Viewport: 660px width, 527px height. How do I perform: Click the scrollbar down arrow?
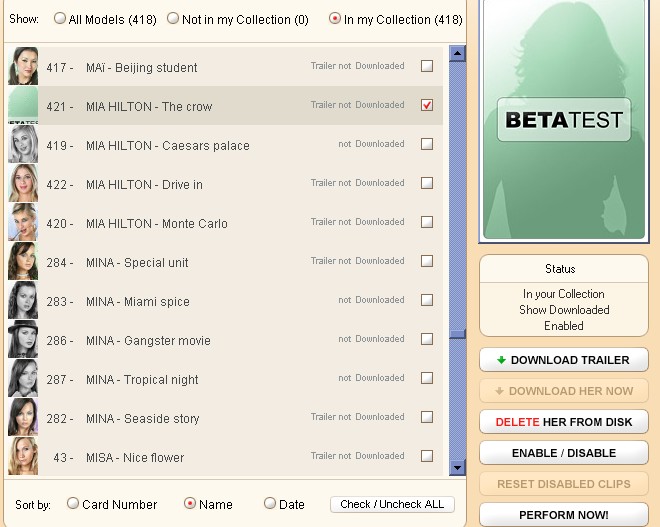click(x=457, y=467)
